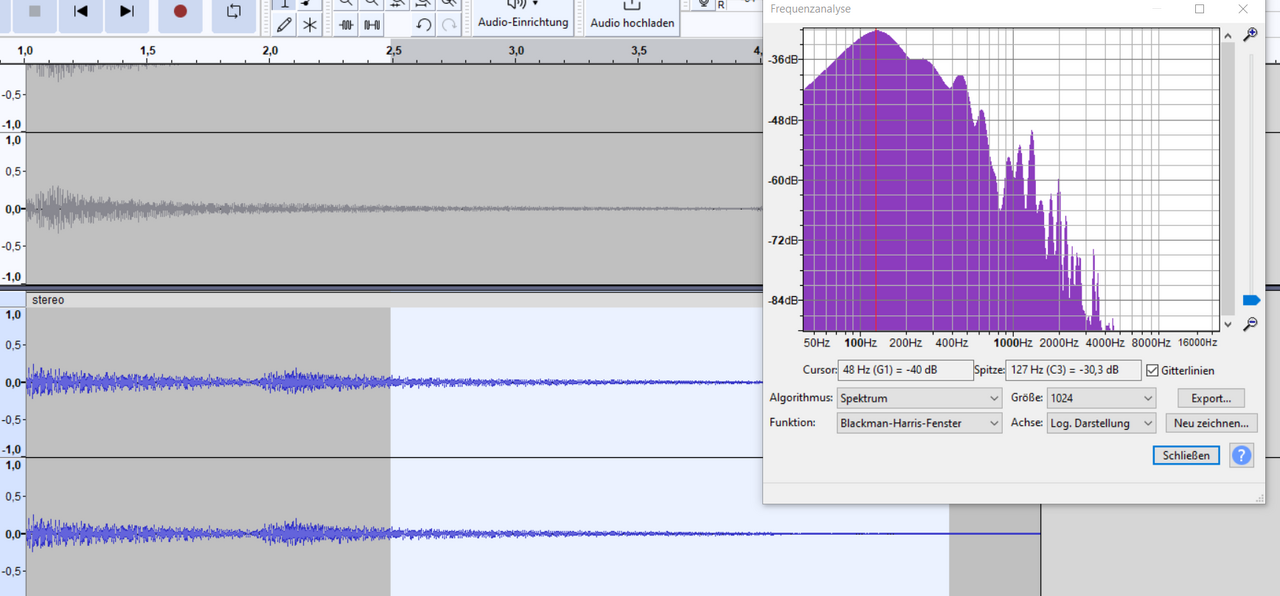The height and width of the screenshot is (596, 1280).
Task: Open the Achse dropdown showing Log. Darstellung
Action: point(1101,423)
